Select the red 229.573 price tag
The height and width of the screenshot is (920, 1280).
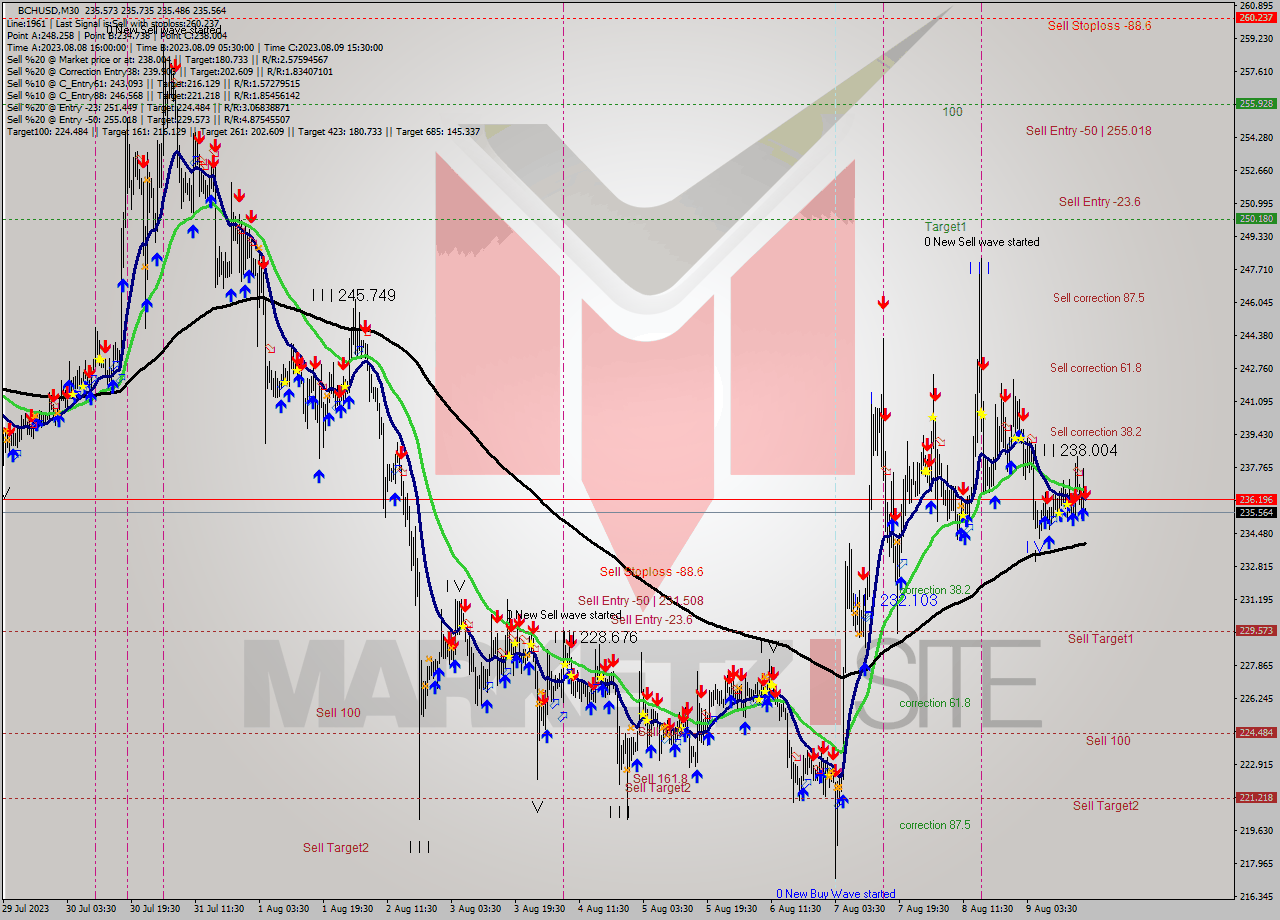click(1255, 630)
